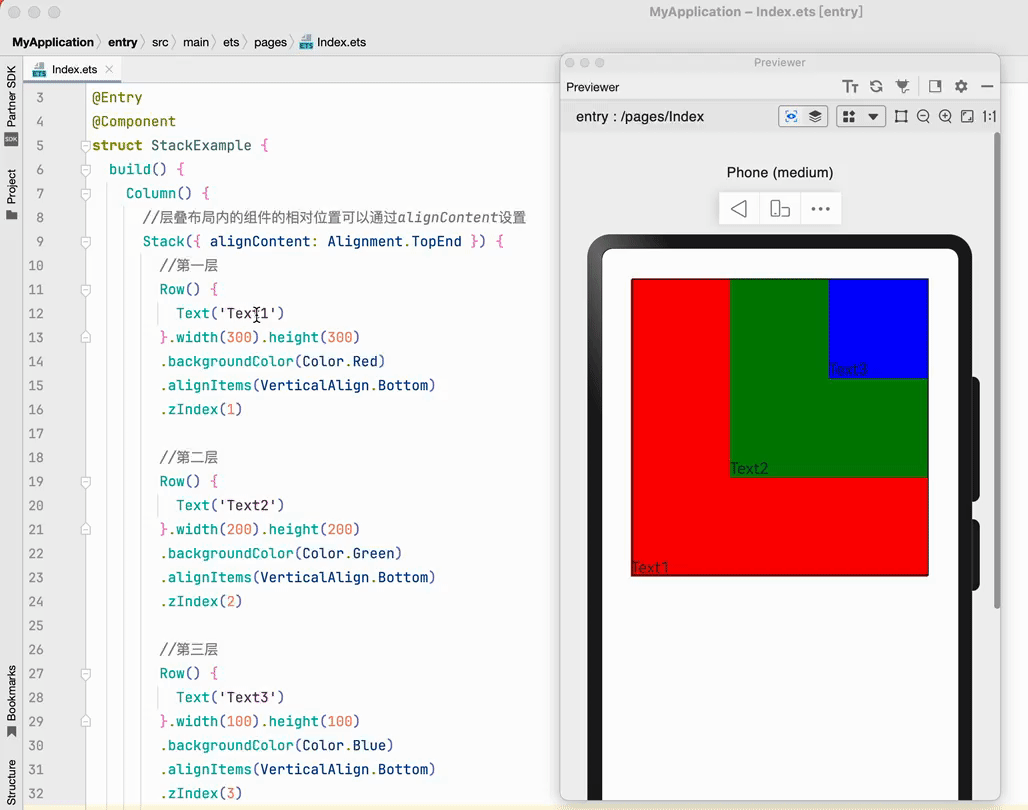Collapse the struct StackExample fold marker
The height and width of the screenshot is (810, 1028).
tap(85, 146)
